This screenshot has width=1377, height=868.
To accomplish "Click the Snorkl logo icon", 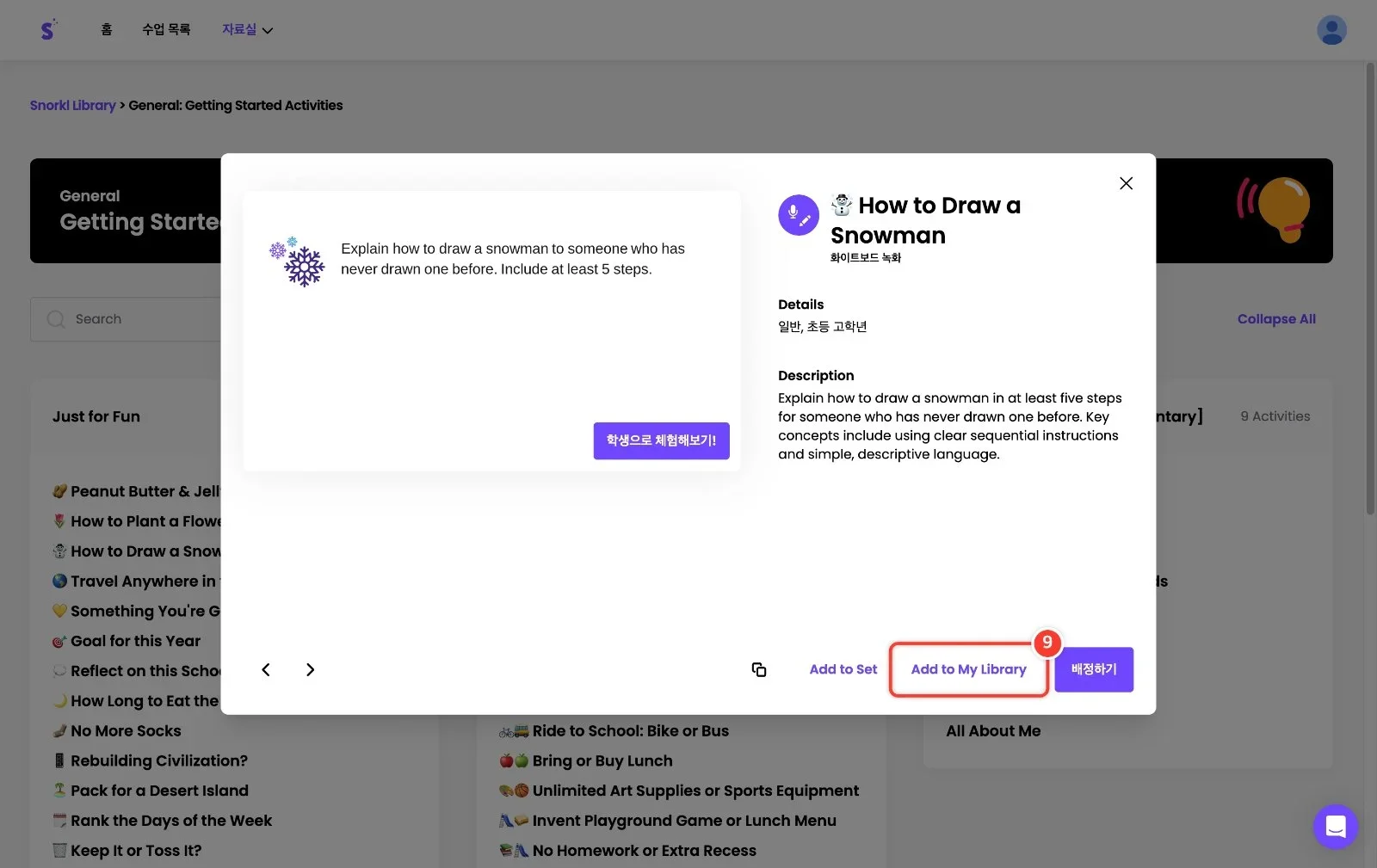I will (48, 30).
